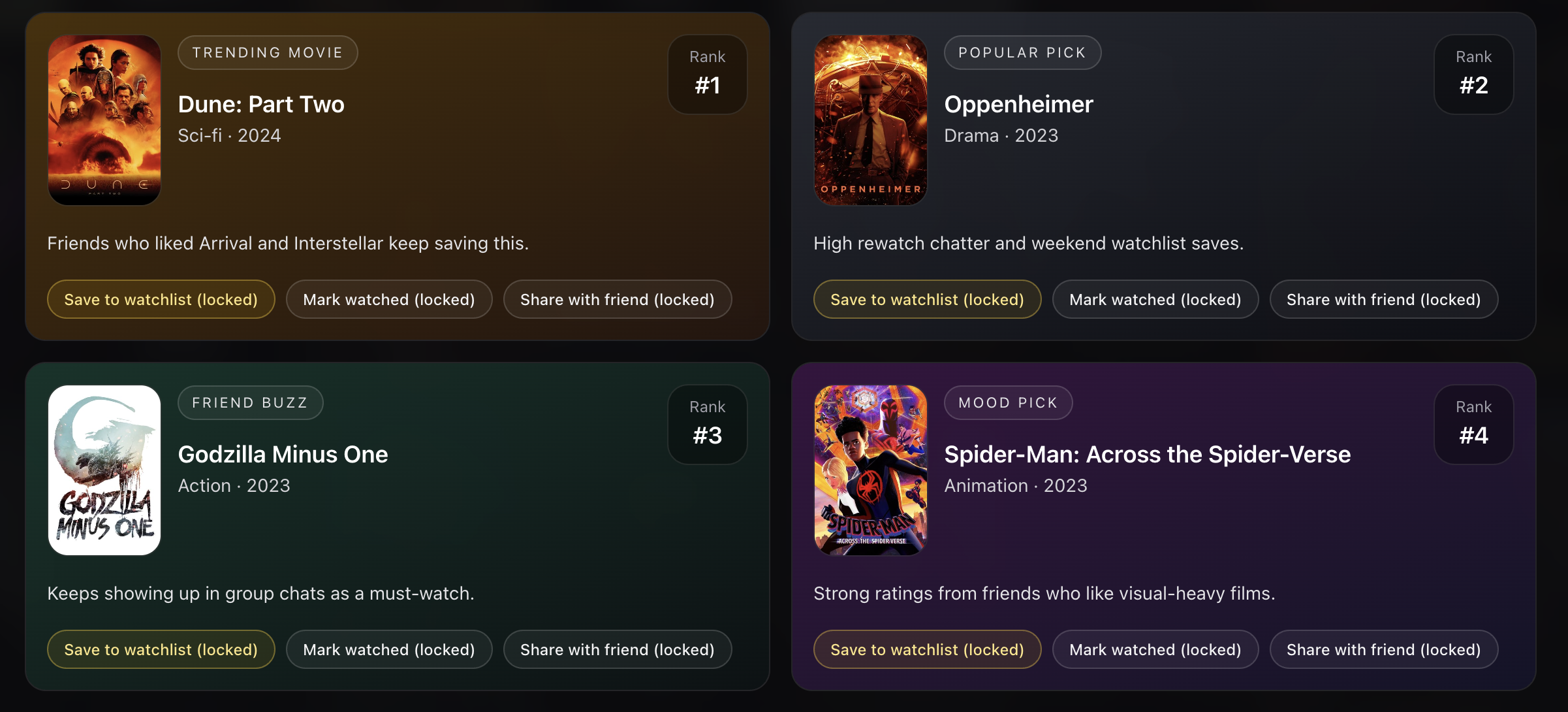Click the Rank #1 chip
The width and height of the screenshot is (1568, 712).
click(x=707, y=74)
